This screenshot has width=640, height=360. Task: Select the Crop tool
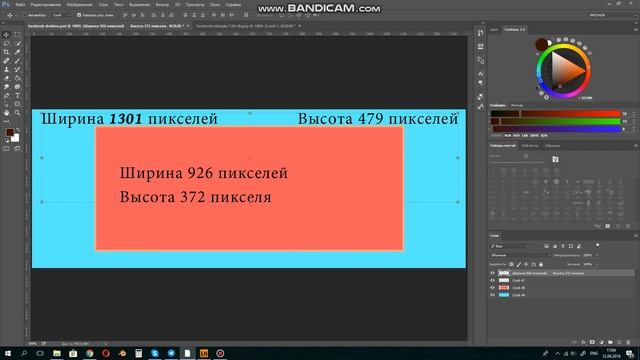(6, 52)
